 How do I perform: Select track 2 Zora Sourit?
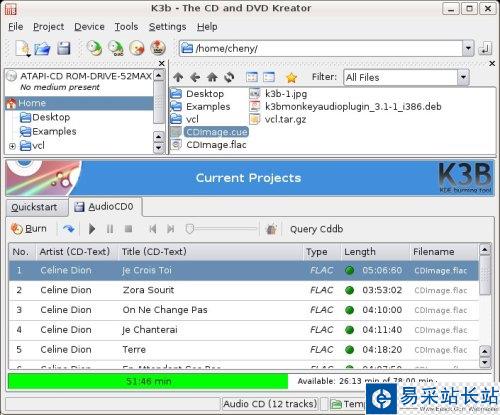pyautogui.click(x=243, y=290)
